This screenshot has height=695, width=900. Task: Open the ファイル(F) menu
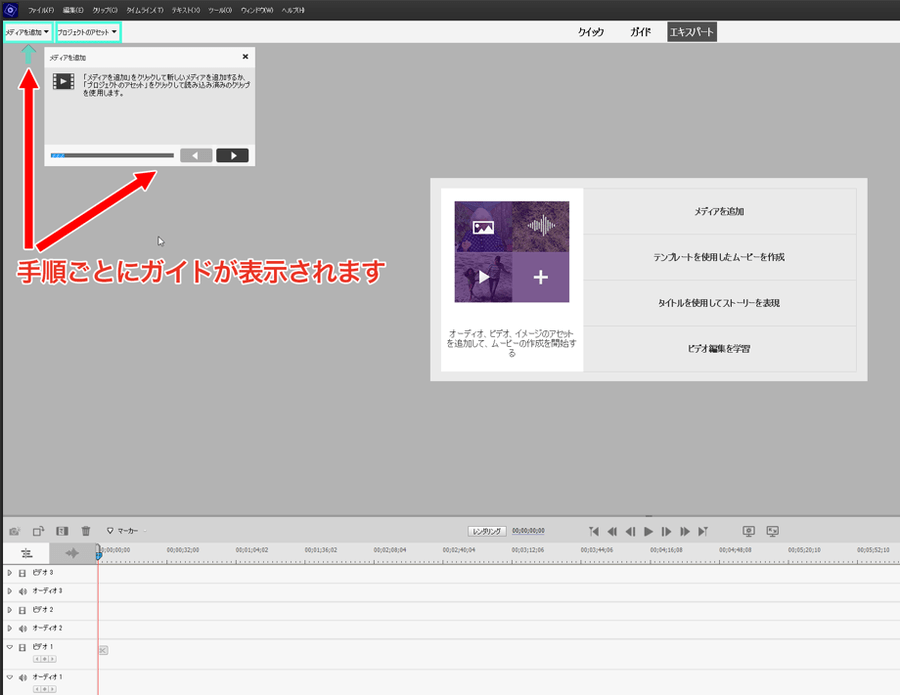41,10
